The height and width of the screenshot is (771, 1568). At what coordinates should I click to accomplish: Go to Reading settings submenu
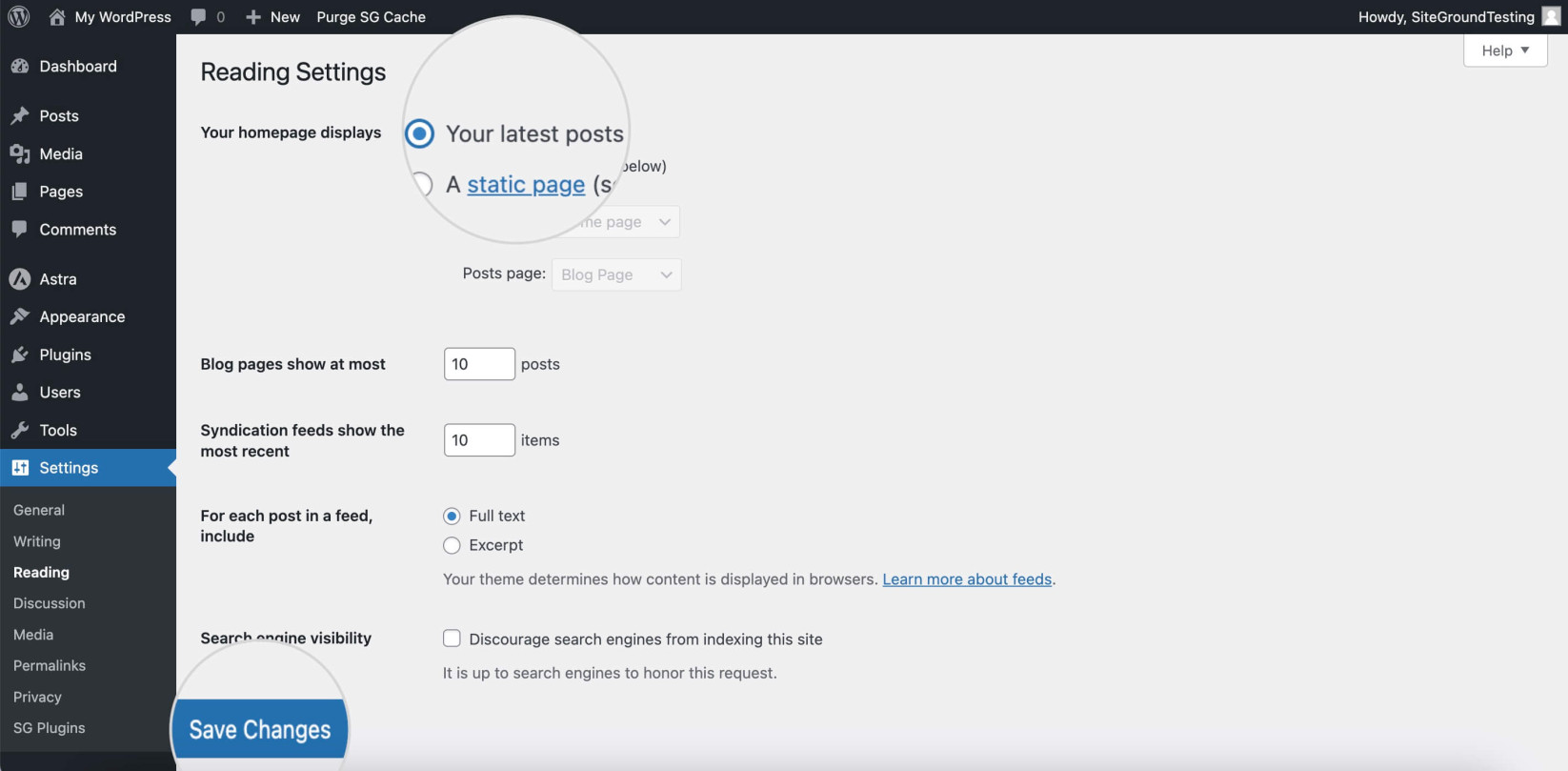[x=41, y=572]
